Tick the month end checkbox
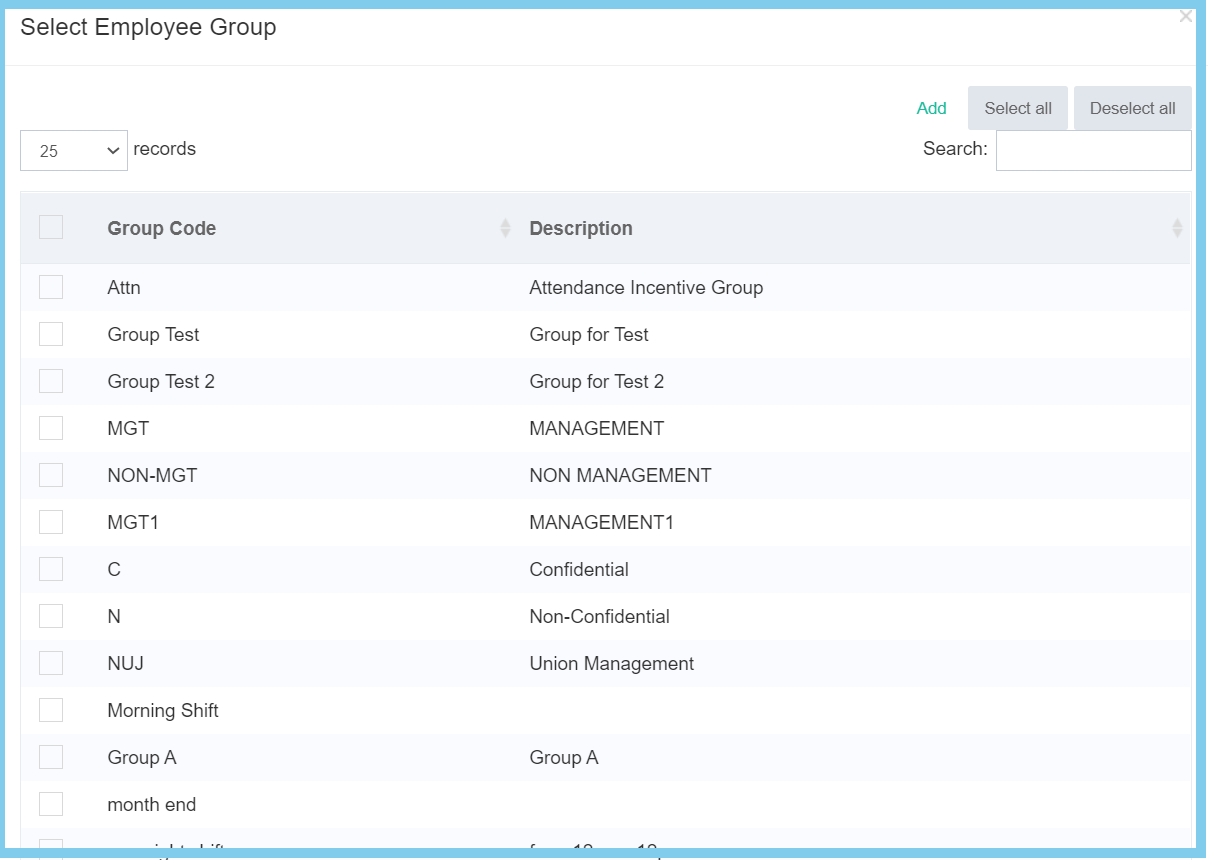 tap(51, 804)
